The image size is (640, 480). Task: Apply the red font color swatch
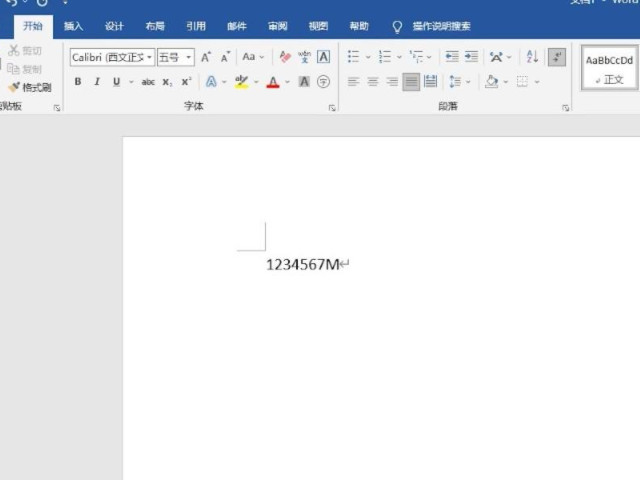pyautogui.click(x=273, y=82)
